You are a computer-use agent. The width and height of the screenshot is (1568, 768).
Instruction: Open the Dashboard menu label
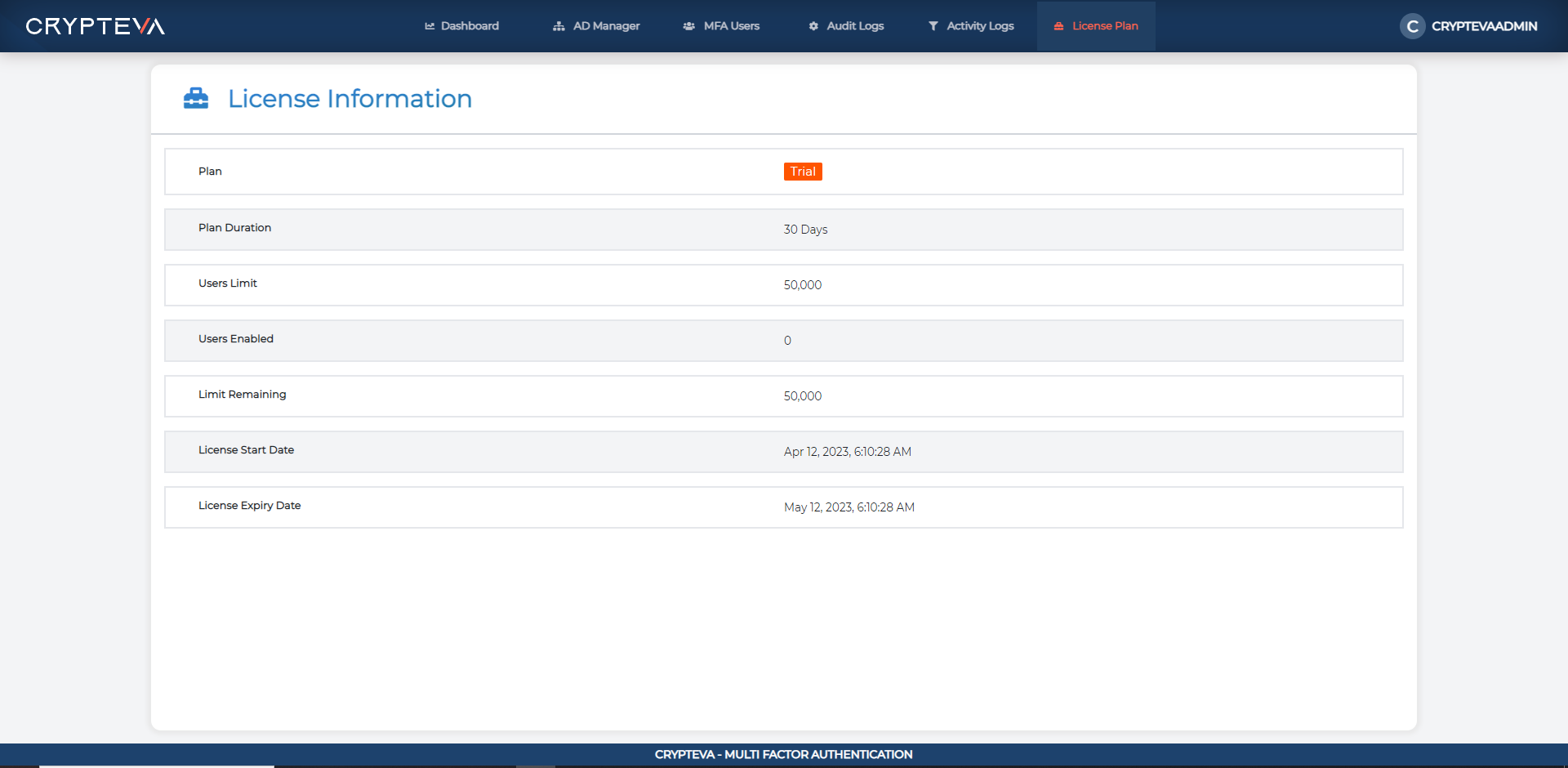pyautogui.click(x=470, y=26)
